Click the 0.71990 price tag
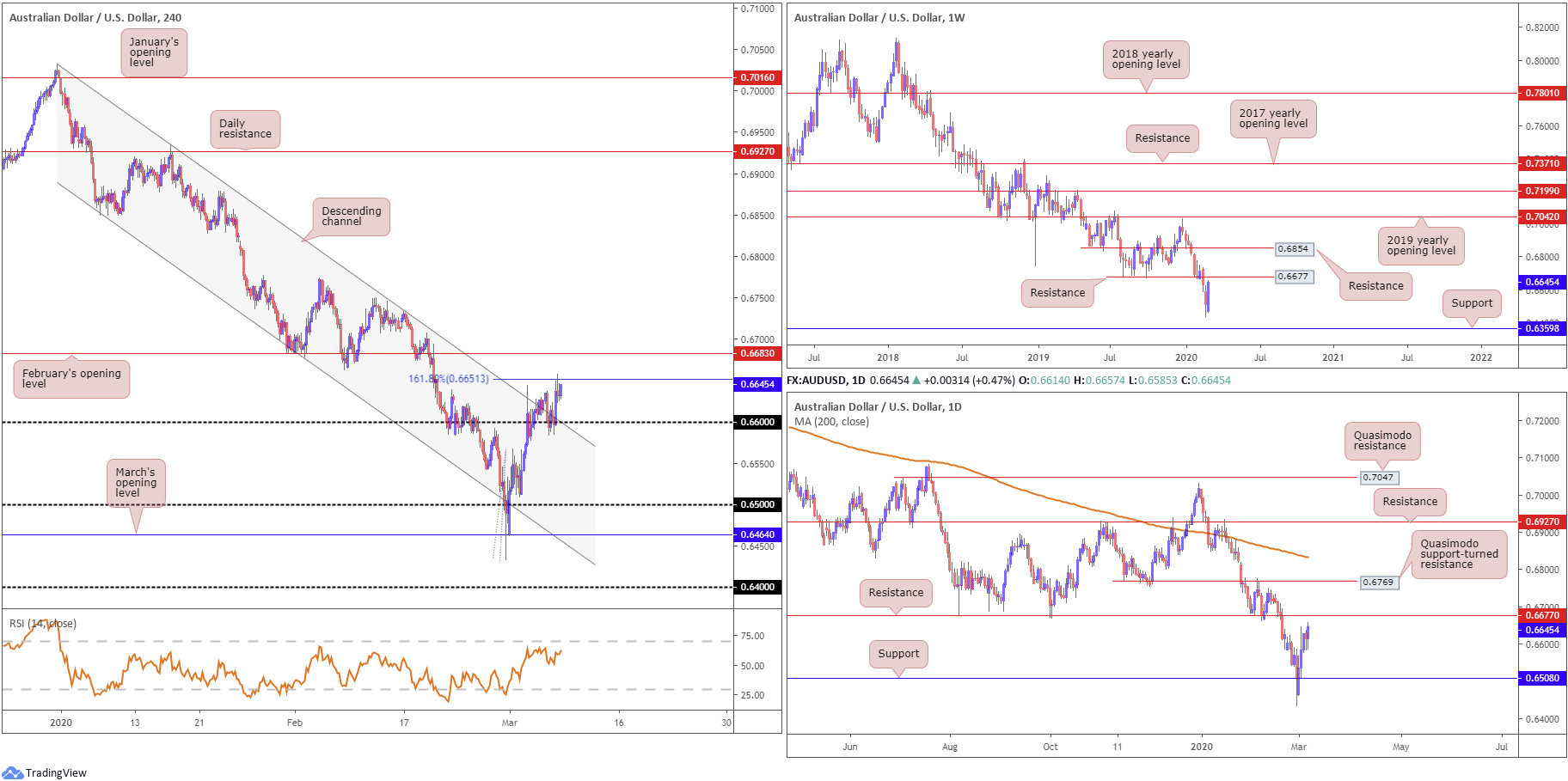Image resolution: width=1568 pixels, height=781 pixels. 1542,191
